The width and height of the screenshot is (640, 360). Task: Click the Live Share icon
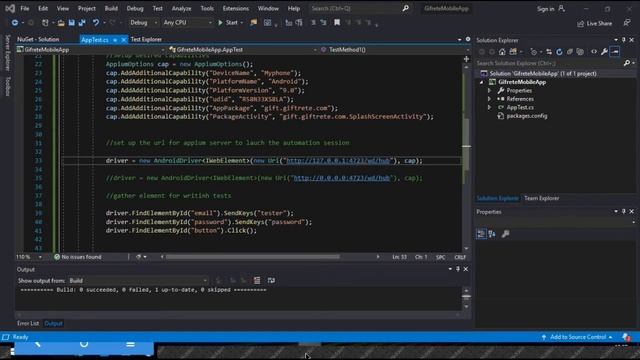[x=580, y=24]
